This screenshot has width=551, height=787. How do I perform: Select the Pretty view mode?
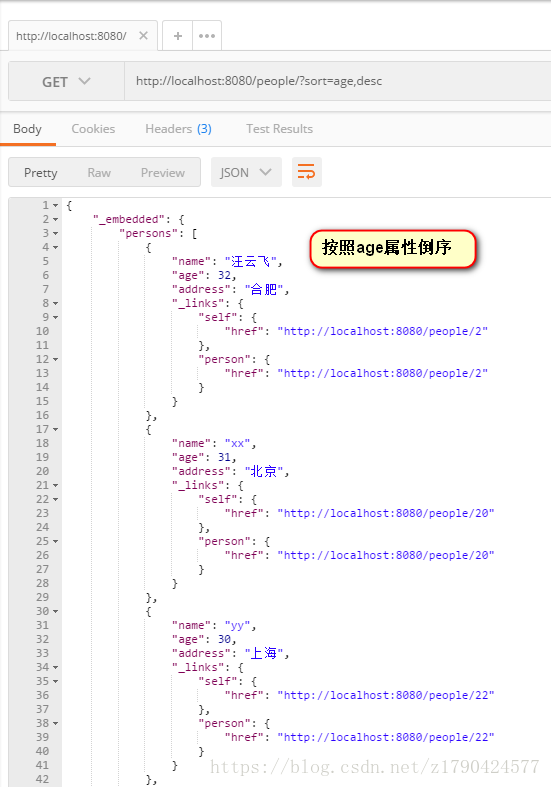[x=41, y=173]
